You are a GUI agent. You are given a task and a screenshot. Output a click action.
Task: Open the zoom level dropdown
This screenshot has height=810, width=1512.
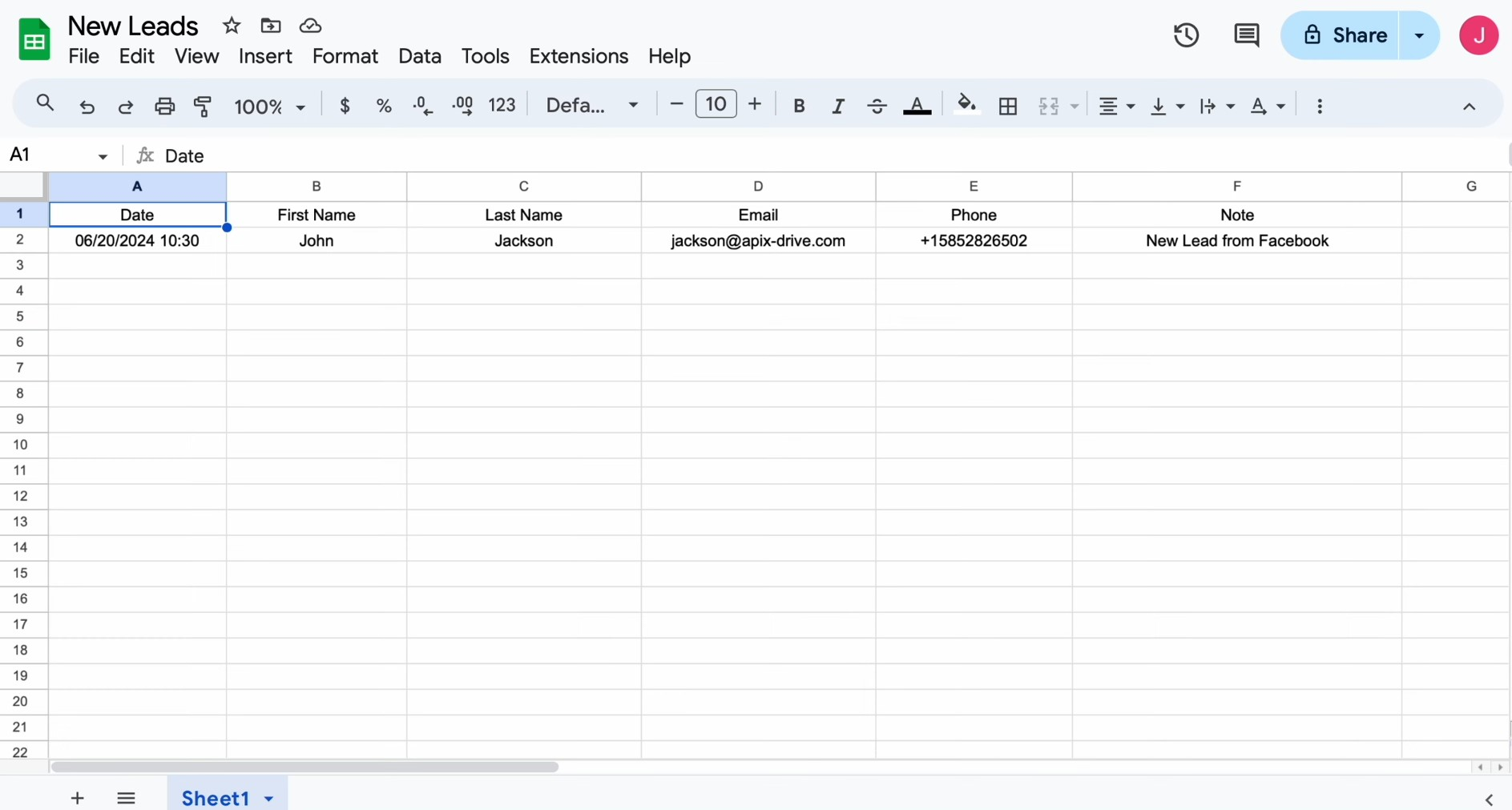(270, 105)
